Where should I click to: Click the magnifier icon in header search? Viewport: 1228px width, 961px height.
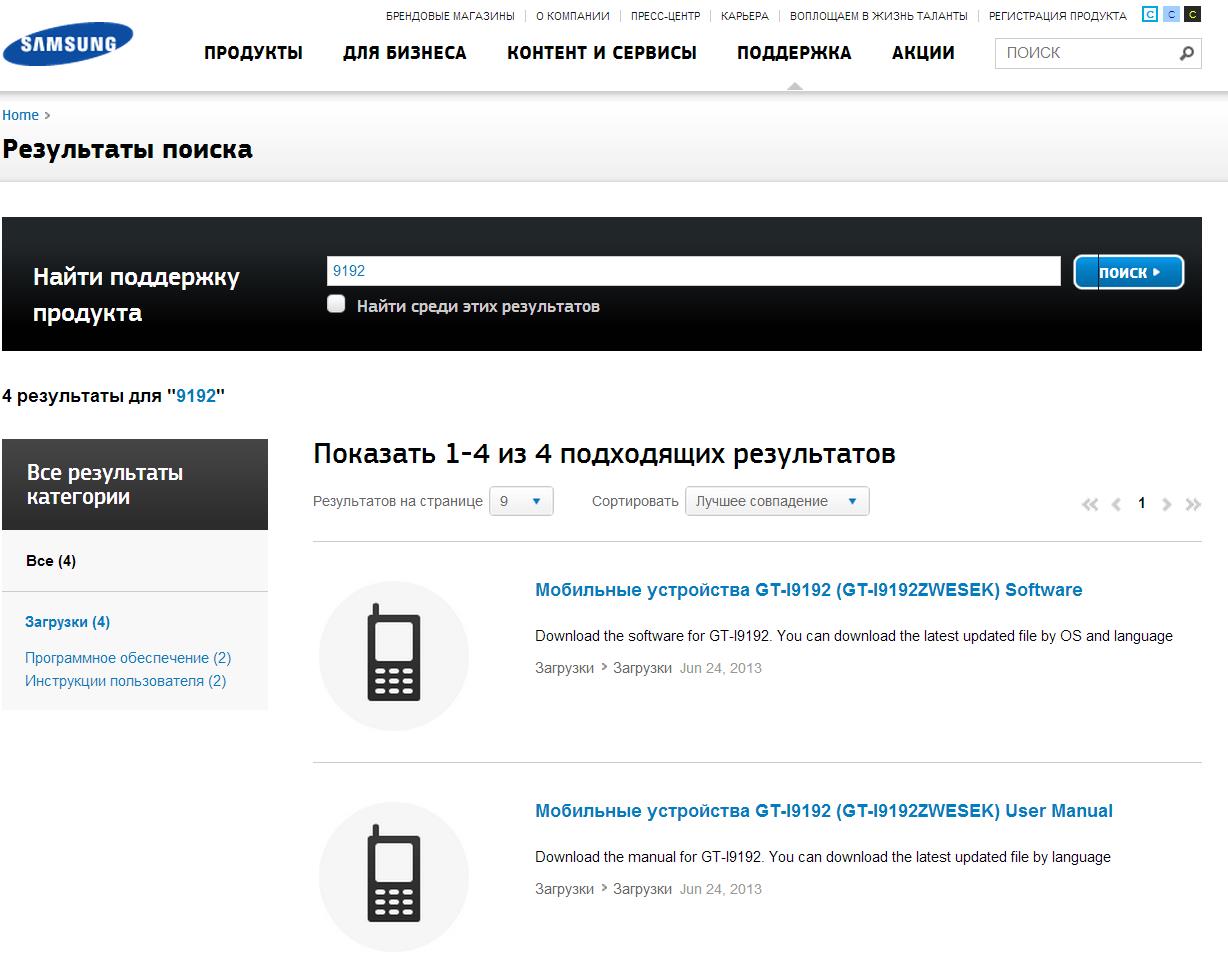[1187, 53]
